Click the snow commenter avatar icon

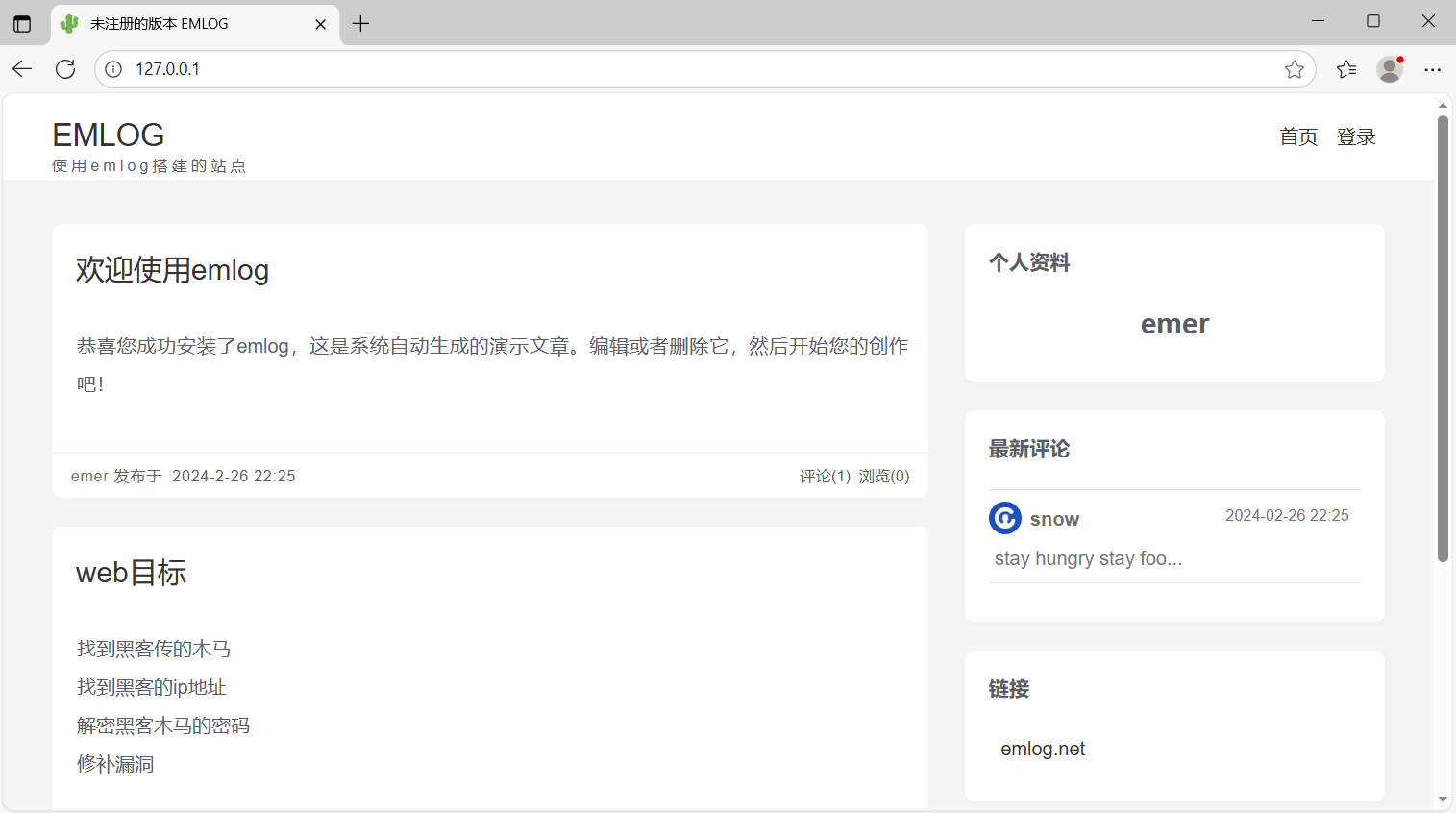coord(1005,518)
